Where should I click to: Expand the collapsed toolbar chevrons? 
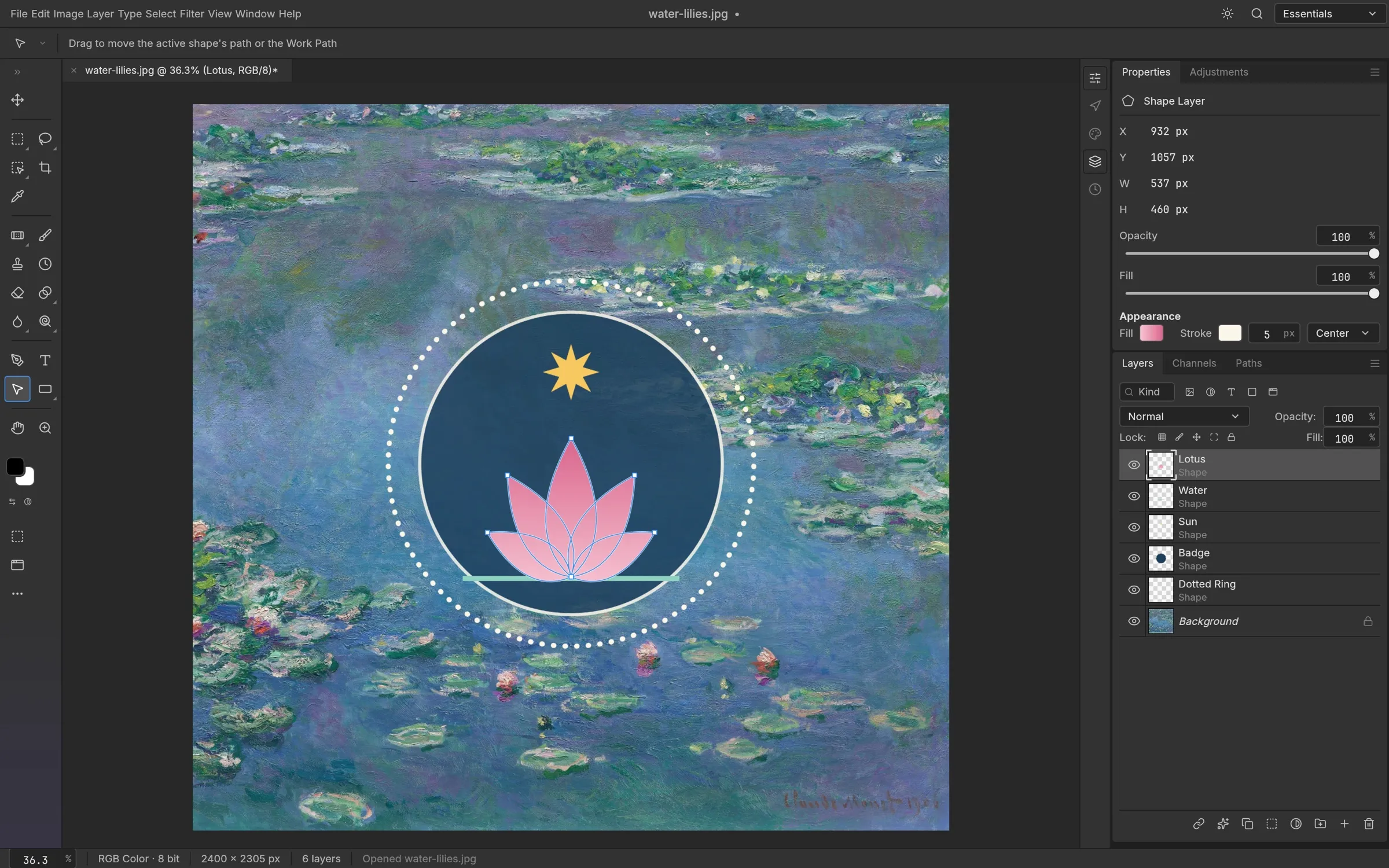click(x=17, y=72)
